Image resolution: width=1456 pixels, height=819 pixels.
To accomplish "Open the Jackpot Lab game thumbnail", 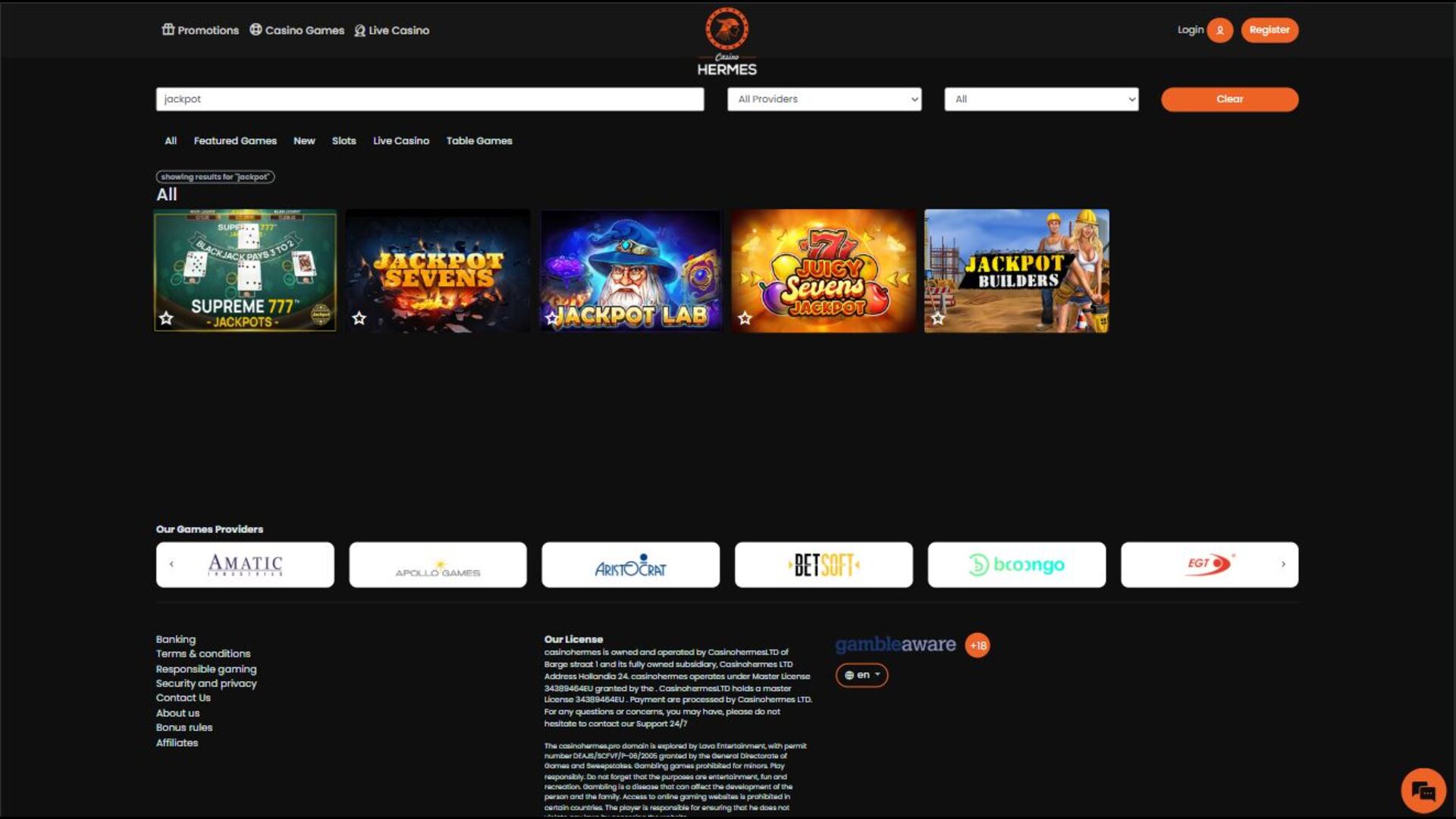I will [630, 270].
